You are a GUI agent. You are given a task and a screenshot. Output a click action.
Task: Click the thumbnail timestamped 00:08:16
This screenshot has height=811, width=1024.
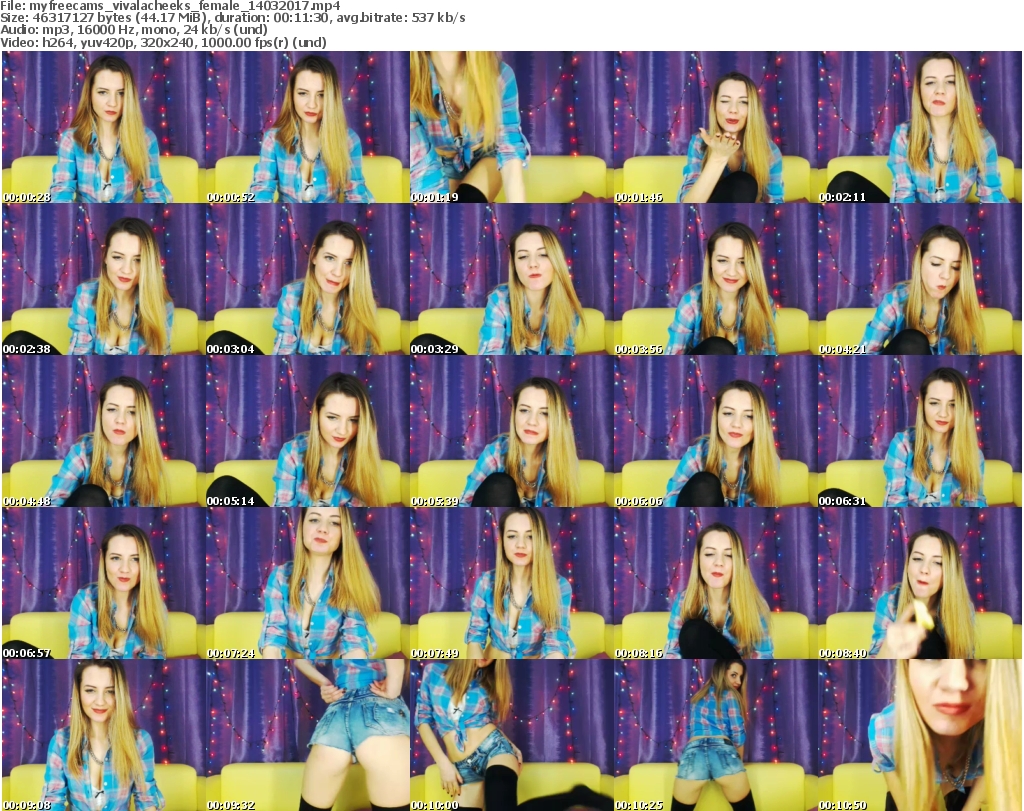pos(716,583)
